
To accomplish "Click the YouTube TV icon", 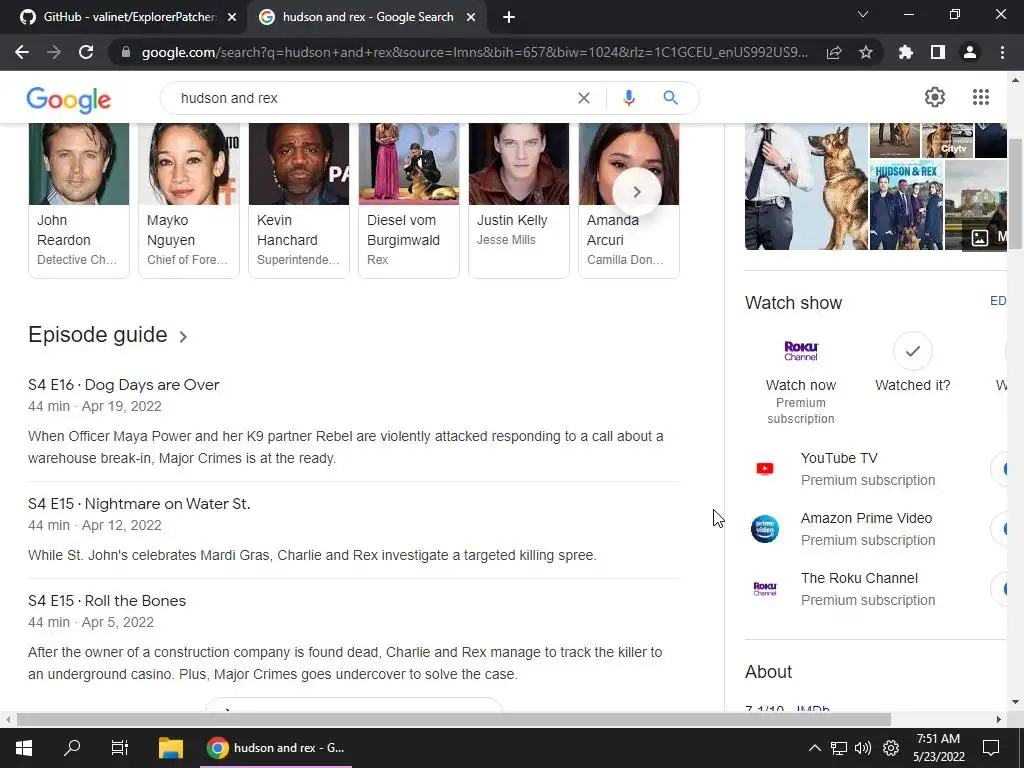I will pyautogui.click(x=765, y=468).
